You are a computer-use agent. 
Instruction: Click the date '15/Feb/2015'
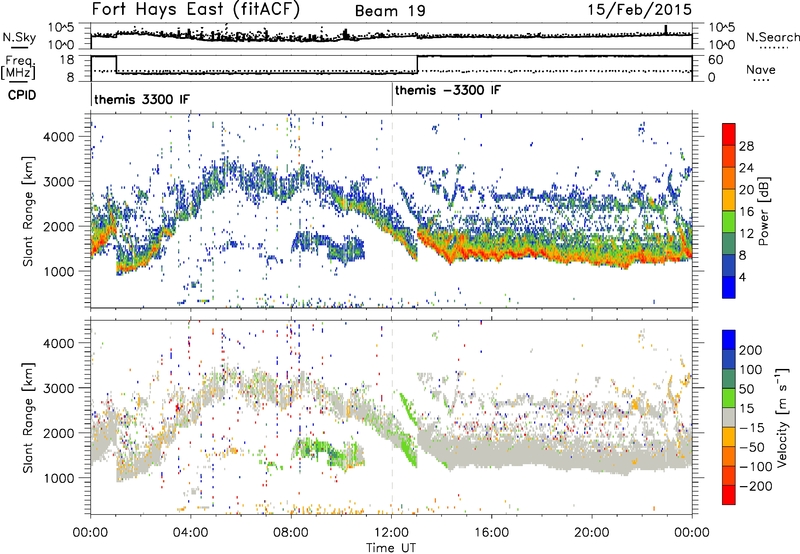click(x=640, y=9)
